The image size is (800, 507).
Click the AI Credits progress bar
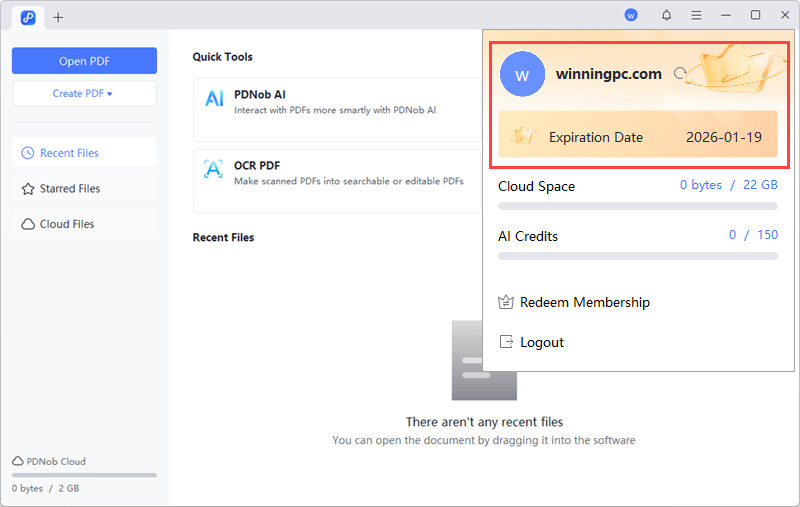coord(638,256)
